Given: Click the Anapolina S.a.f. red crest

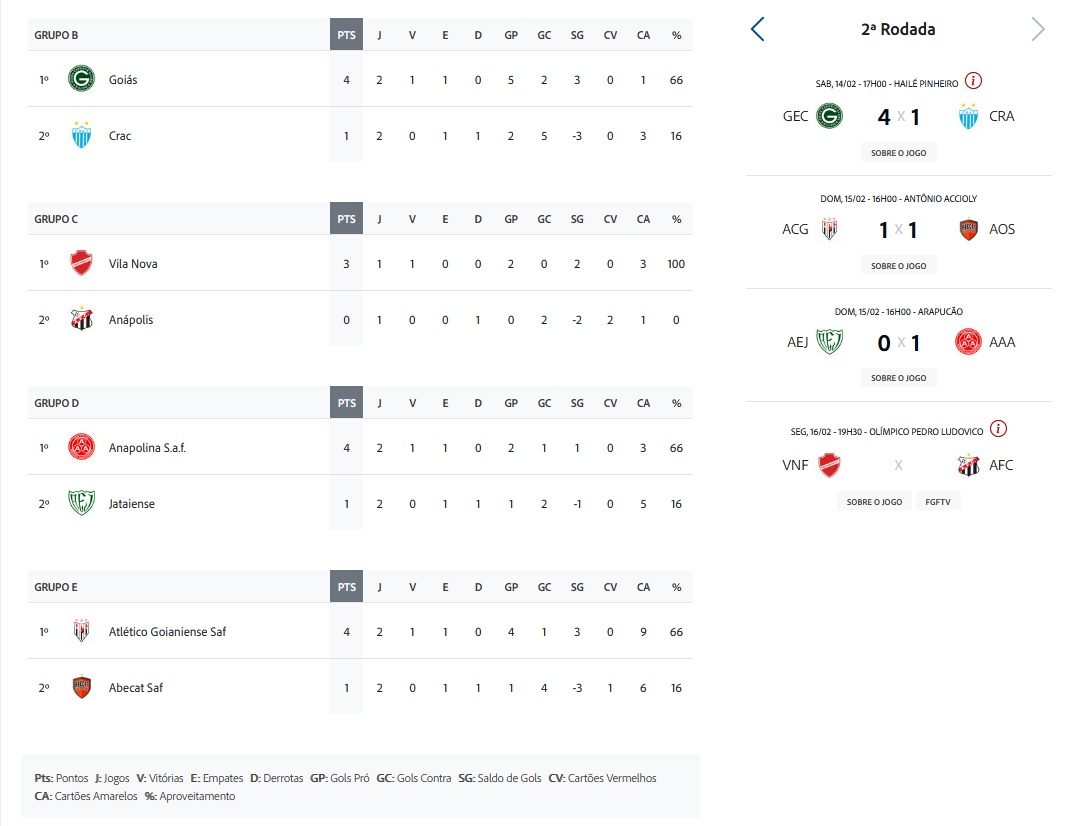Looking at the screenshot, I should (81, 447).
